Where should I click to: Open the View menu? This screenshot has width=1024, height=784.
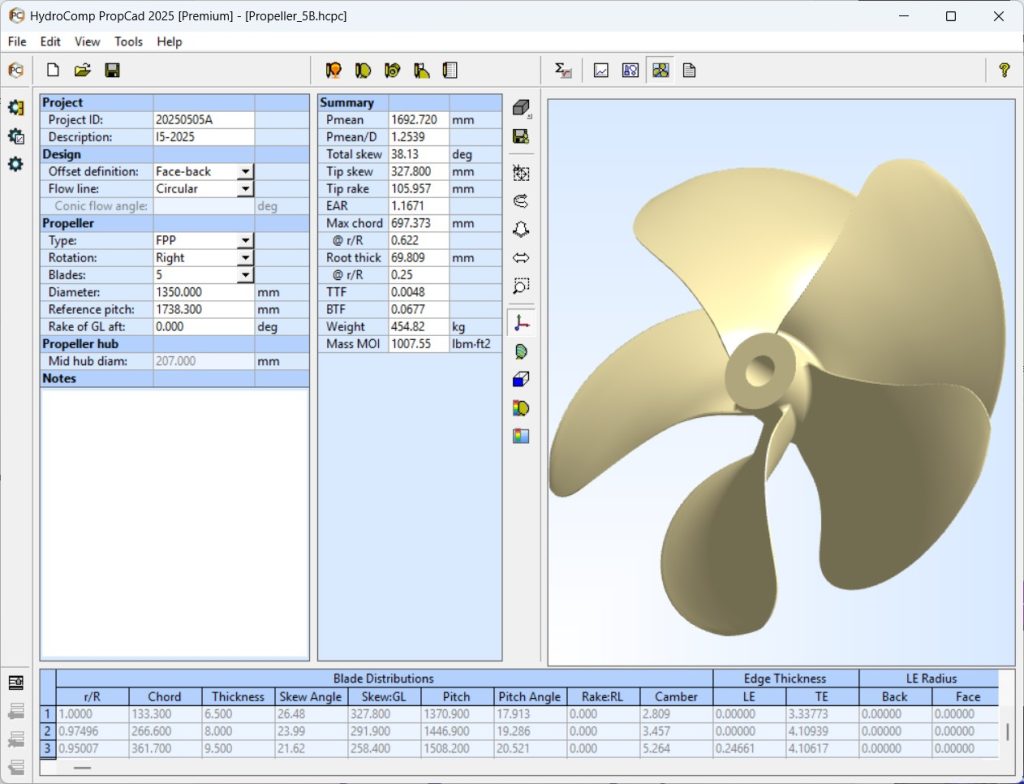click(87, 42)
